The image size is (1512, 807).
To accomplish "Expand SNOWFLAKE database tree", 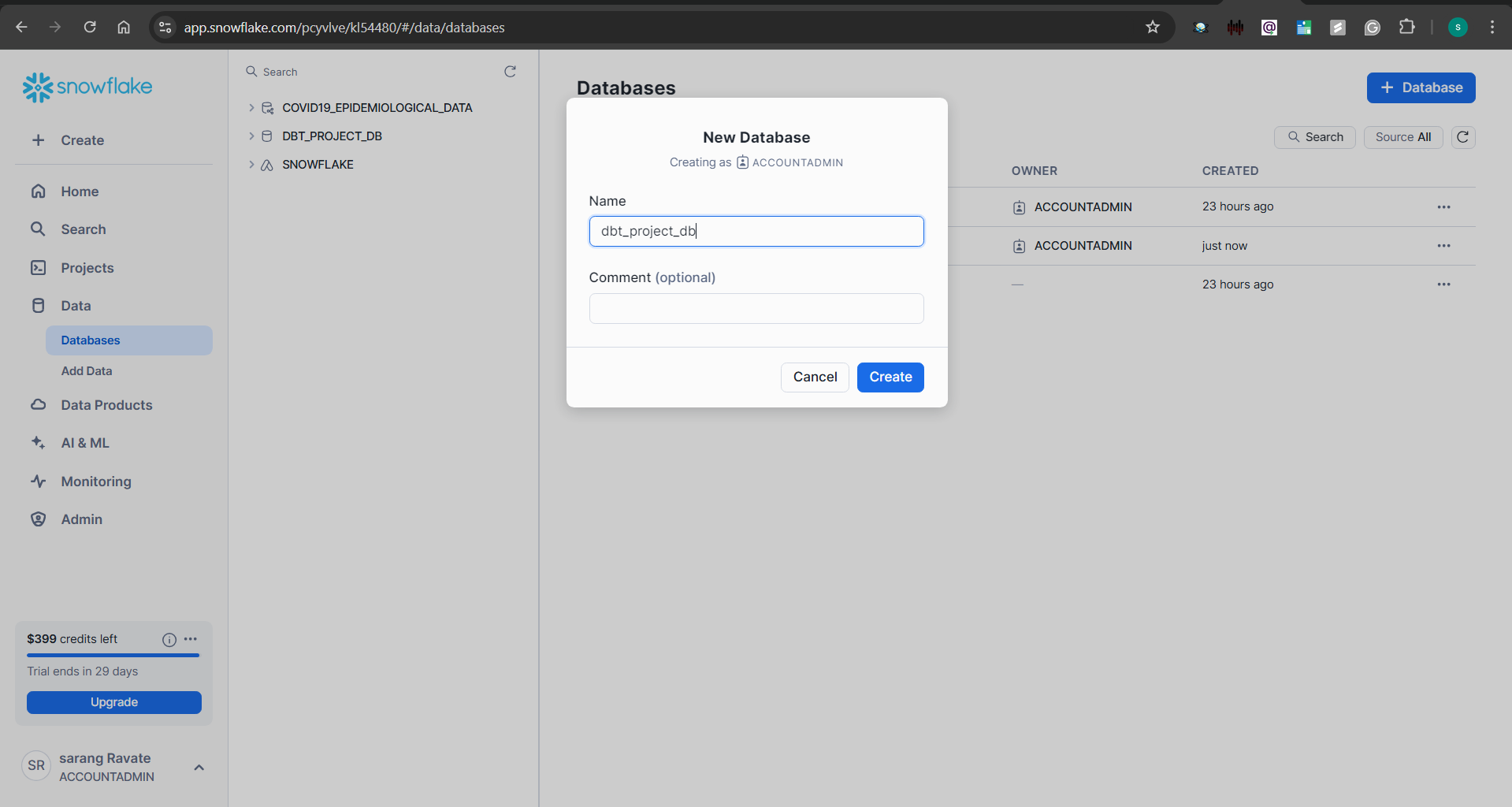I will pyautogui.click(x=251, y=165).
